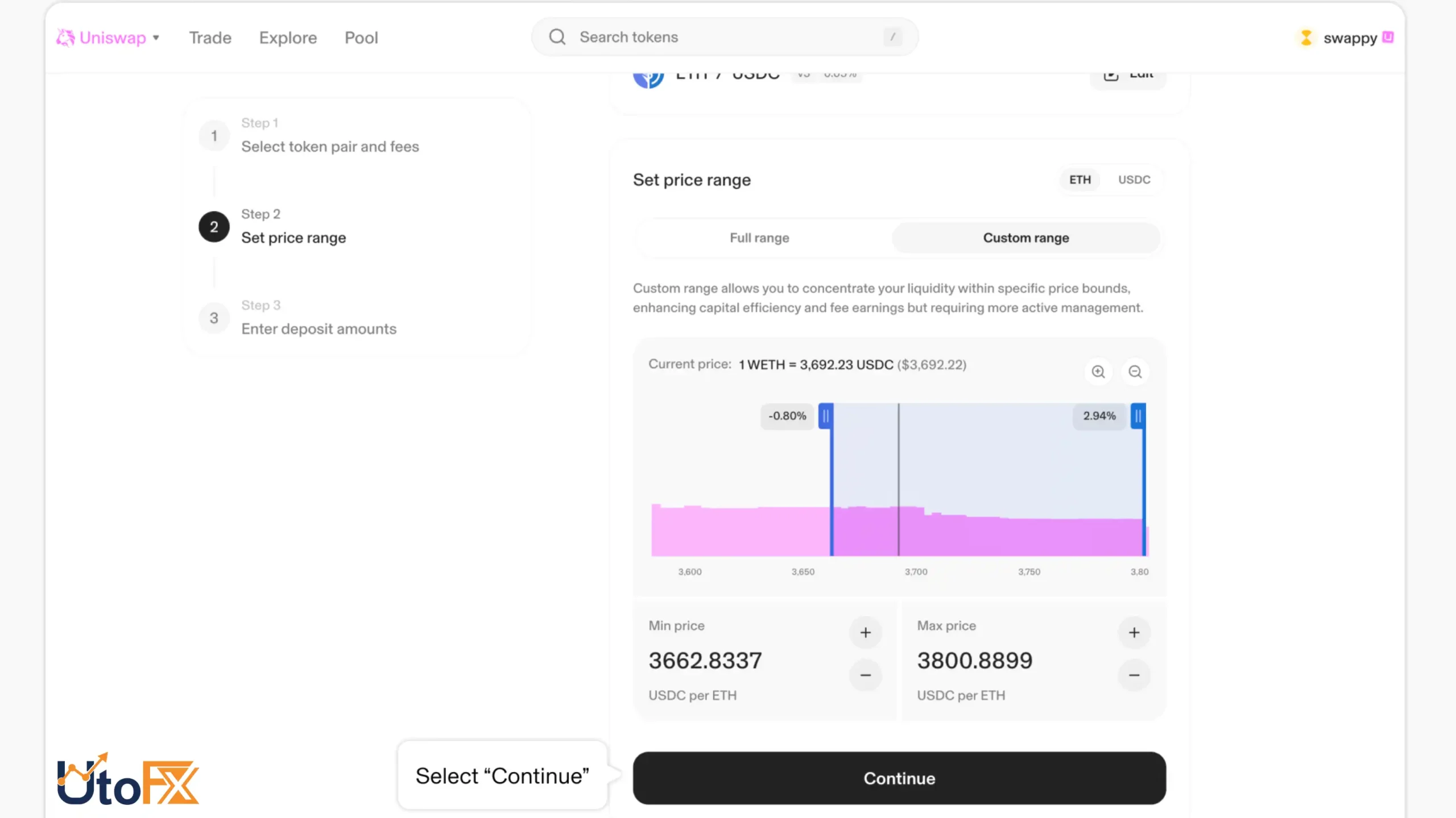
Task: Click the swappy account avatar icon
Action: pos(1306,38)
